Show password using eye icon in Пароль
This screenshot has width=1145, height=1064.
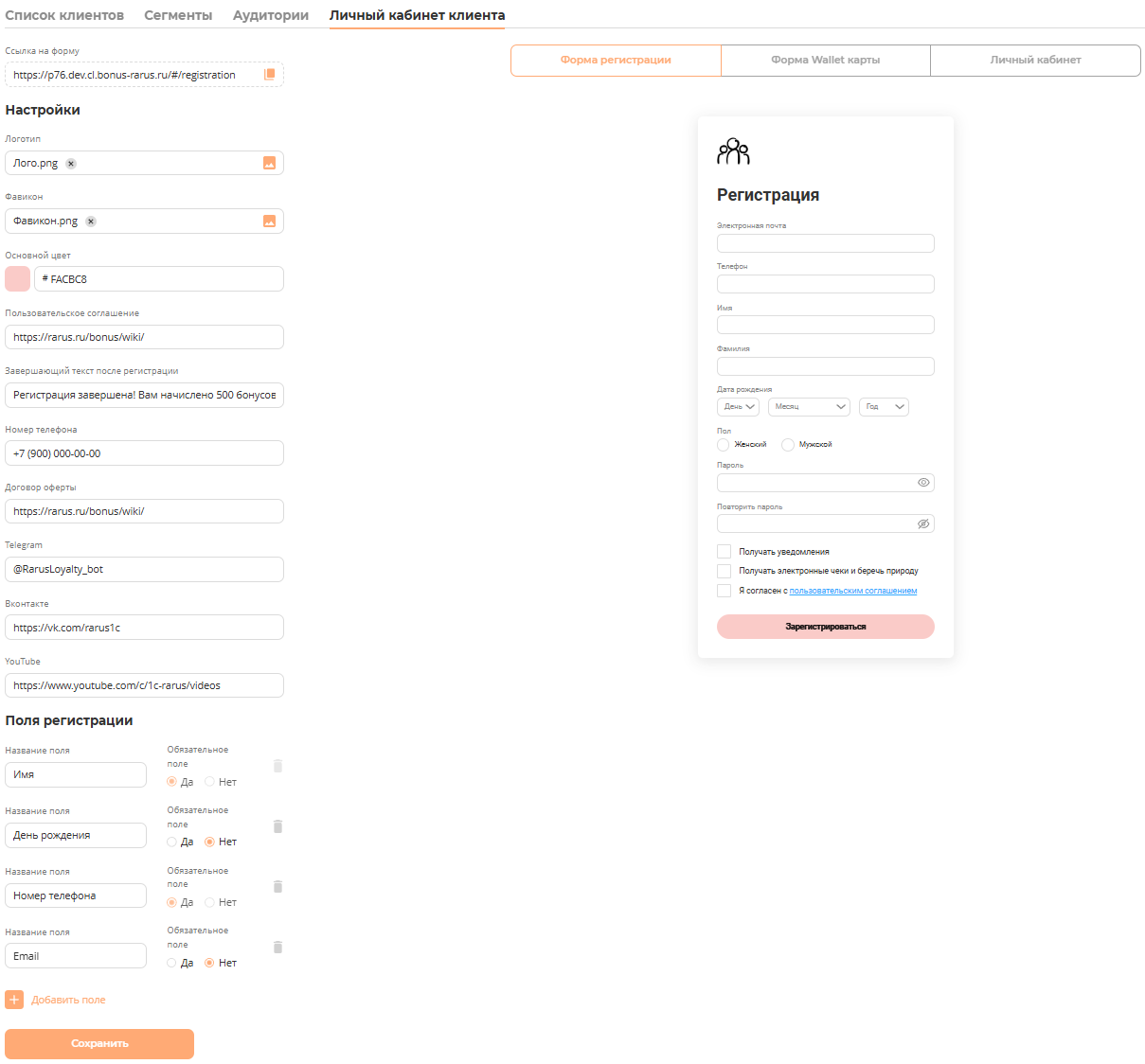click(923, 483)
